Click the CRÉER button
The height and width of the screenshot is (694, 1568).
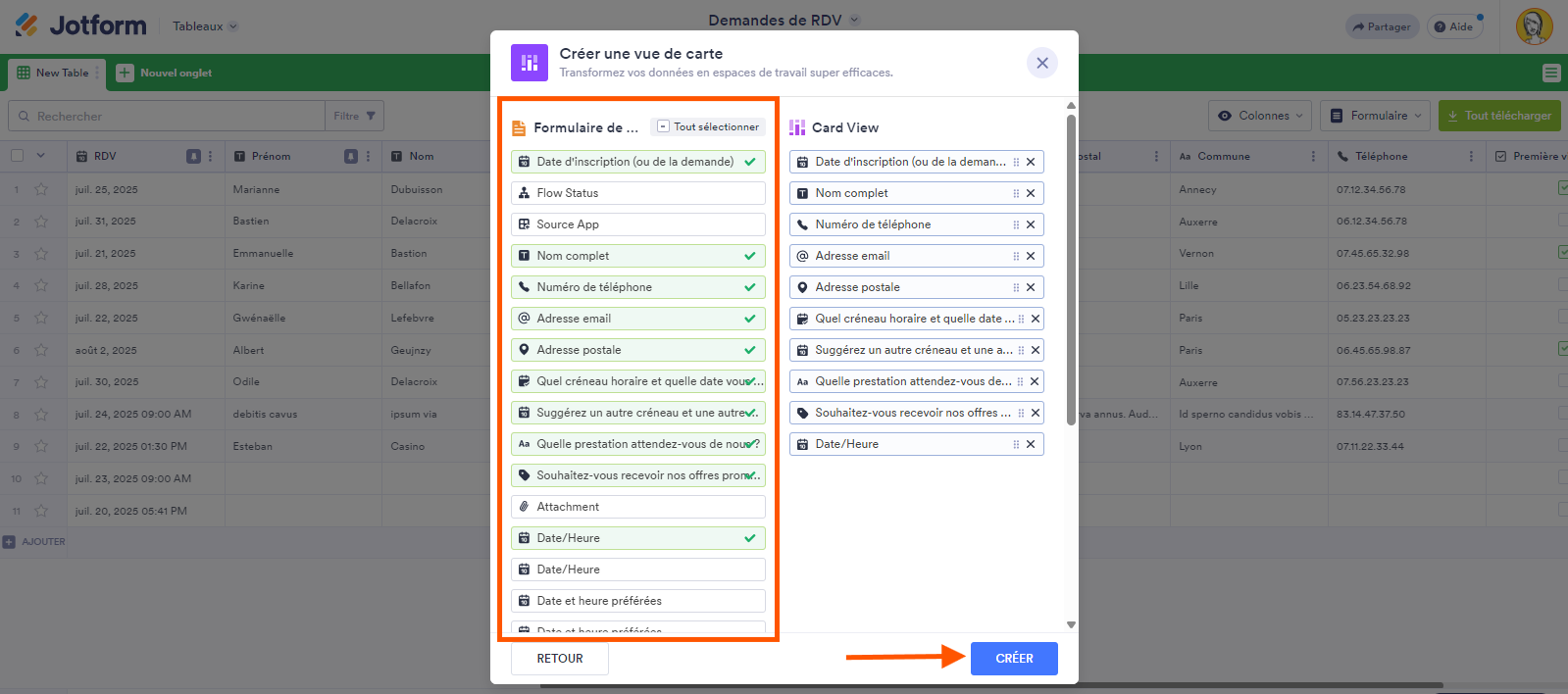[1014, 659]
